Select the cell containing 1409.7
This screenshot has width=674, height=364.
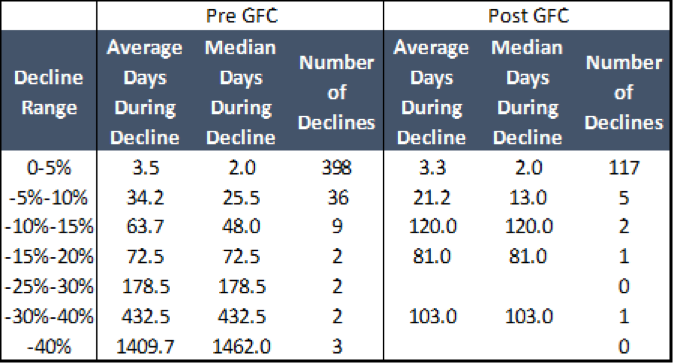coord(145,346)
